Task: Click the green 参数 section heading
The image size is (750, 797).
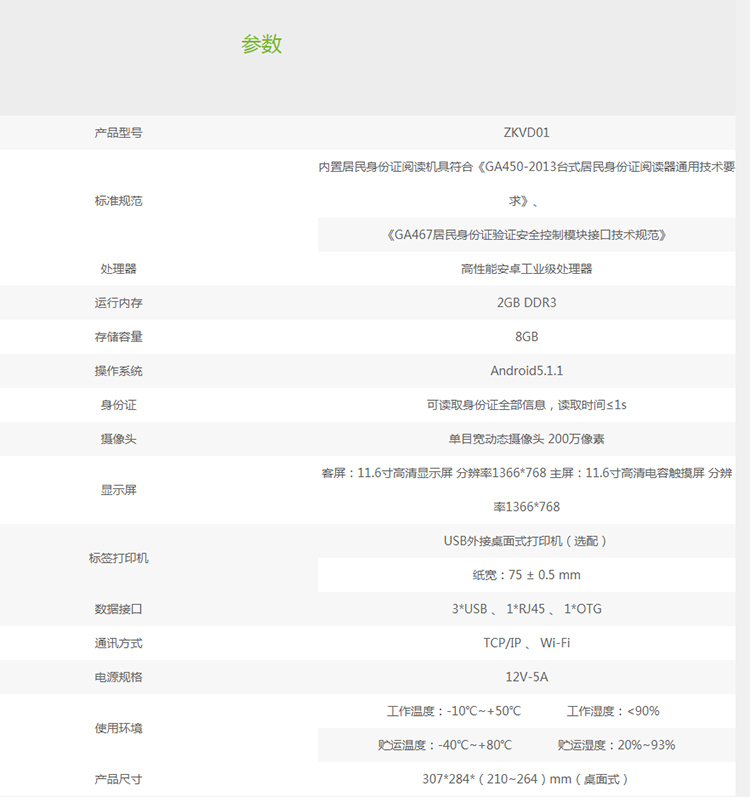Action: click(x=261, y=44)
